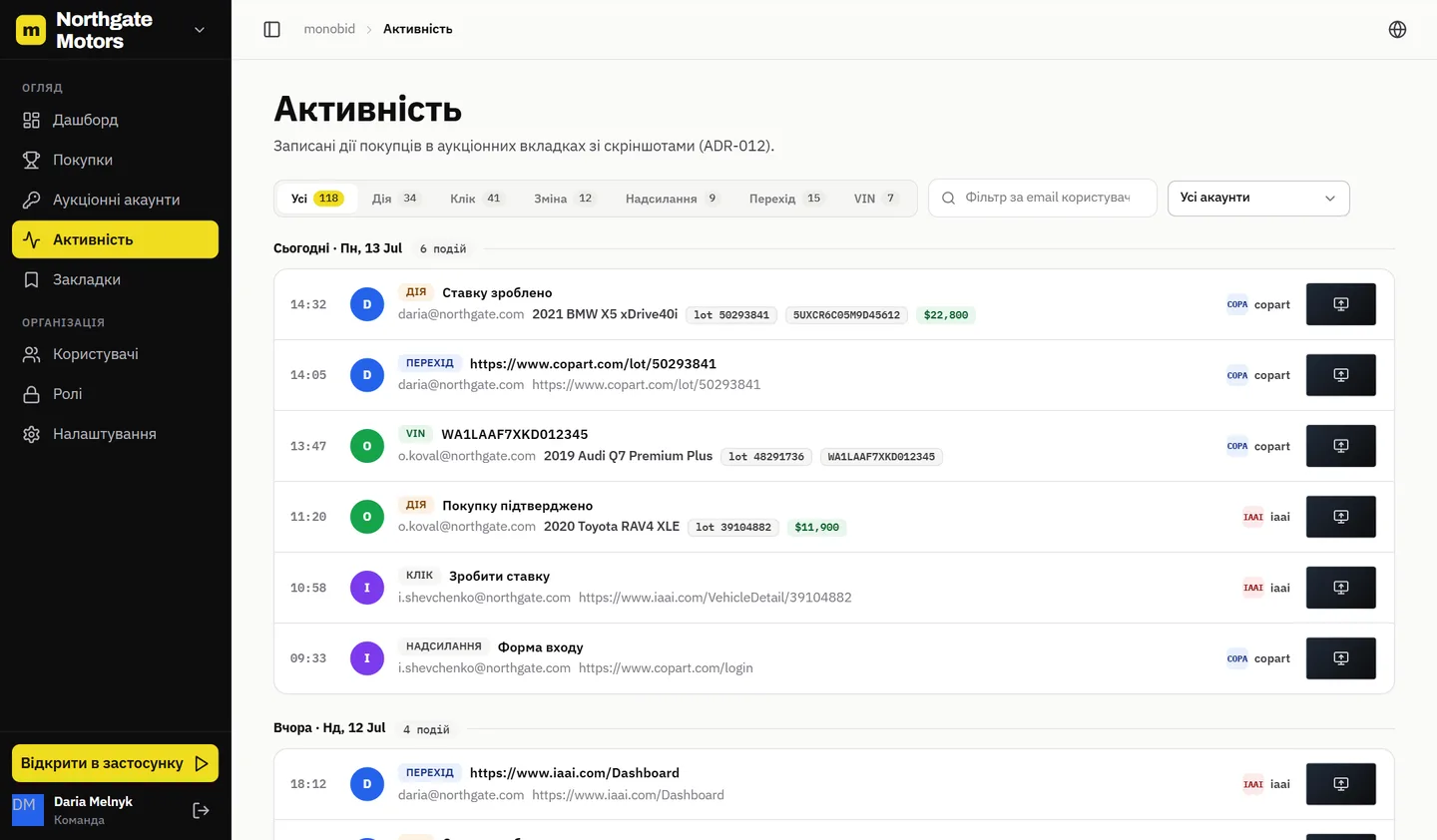Click the D avatar in 18:12 row
Screen dimensions: 1437x840
click(367, 784)
